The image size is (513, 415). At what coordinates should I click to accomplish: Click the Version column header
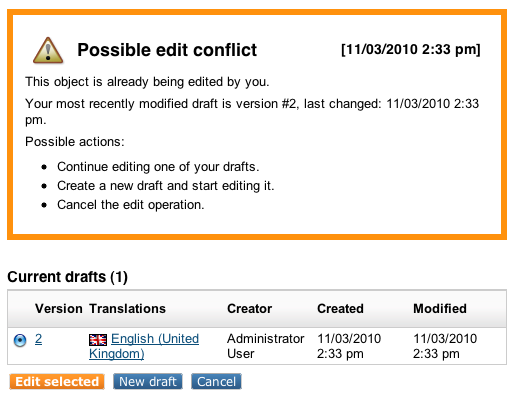point(59,309)
